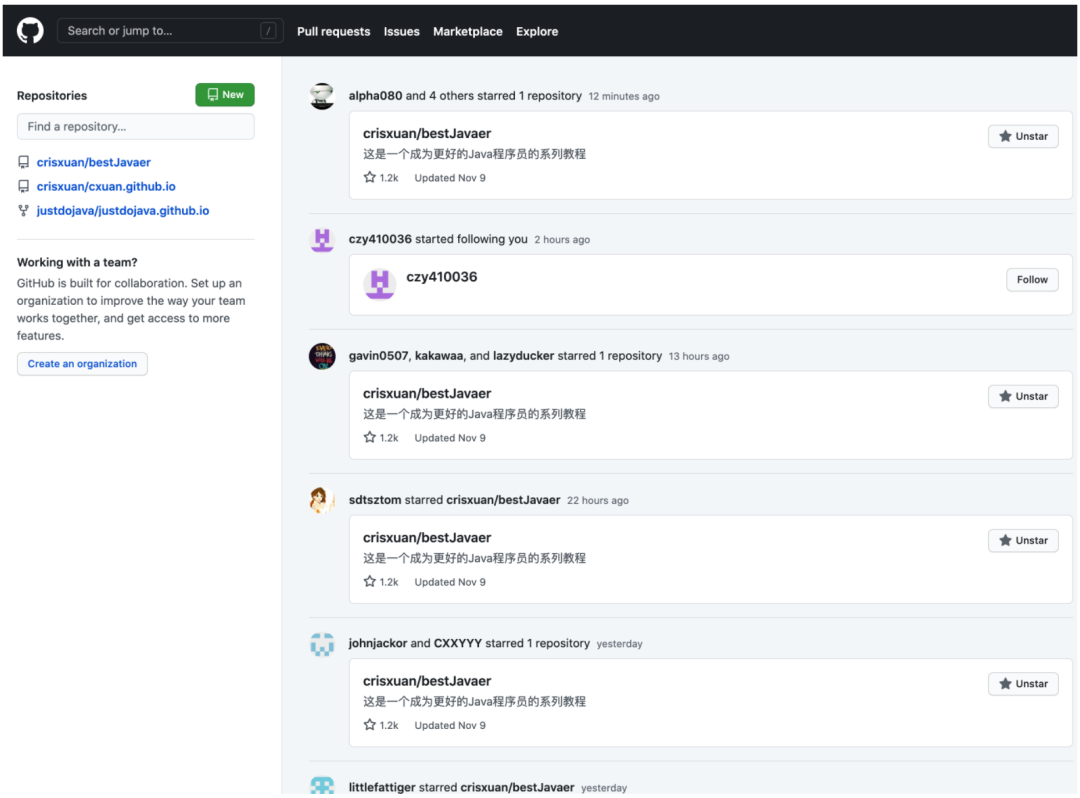The height and width of the screenshot is (798, 1080).
Task: Focus the Find a repository field
Action: coord(136,127)
